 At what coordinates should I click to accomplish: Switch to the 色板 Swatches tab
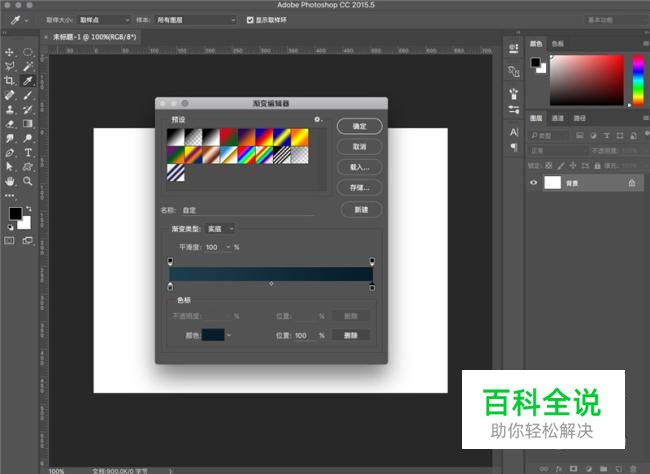tap(558, 44)
